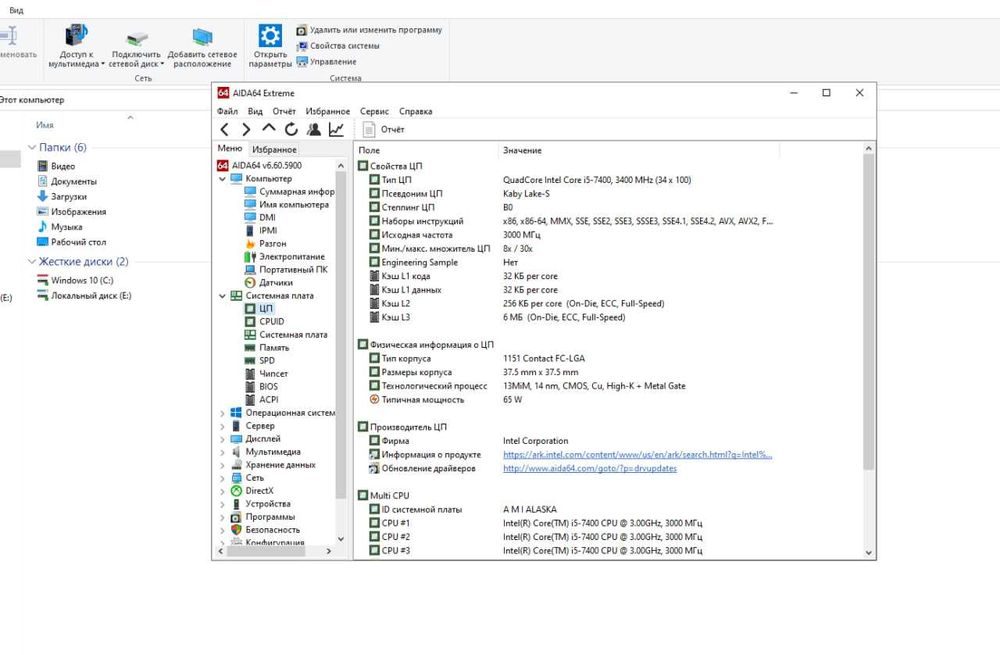Expand the Дисплей tree node
This screenshot has height=655, width=1000.
(222, 439)
